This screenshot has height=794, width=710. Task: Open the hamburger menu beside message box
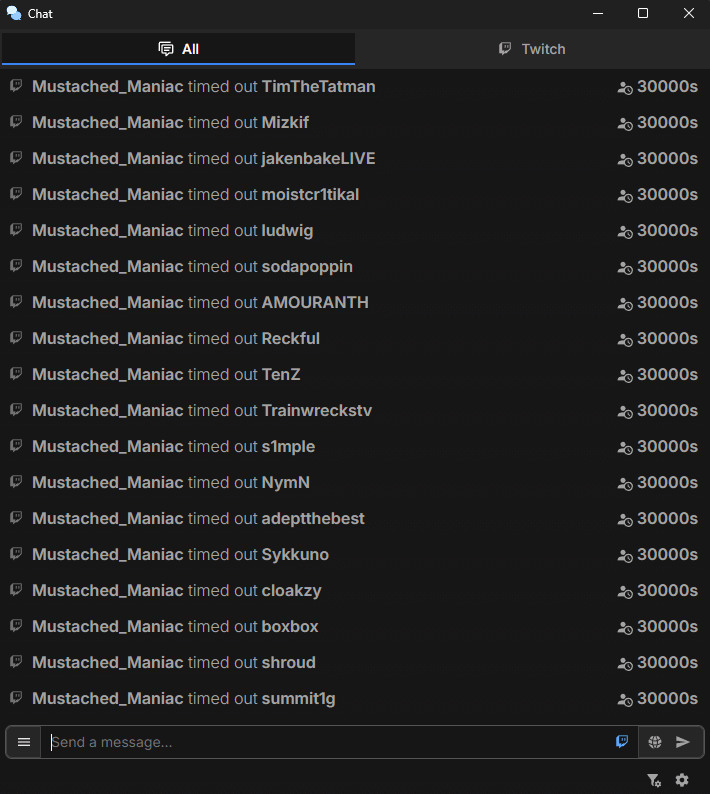pos(24,742)
